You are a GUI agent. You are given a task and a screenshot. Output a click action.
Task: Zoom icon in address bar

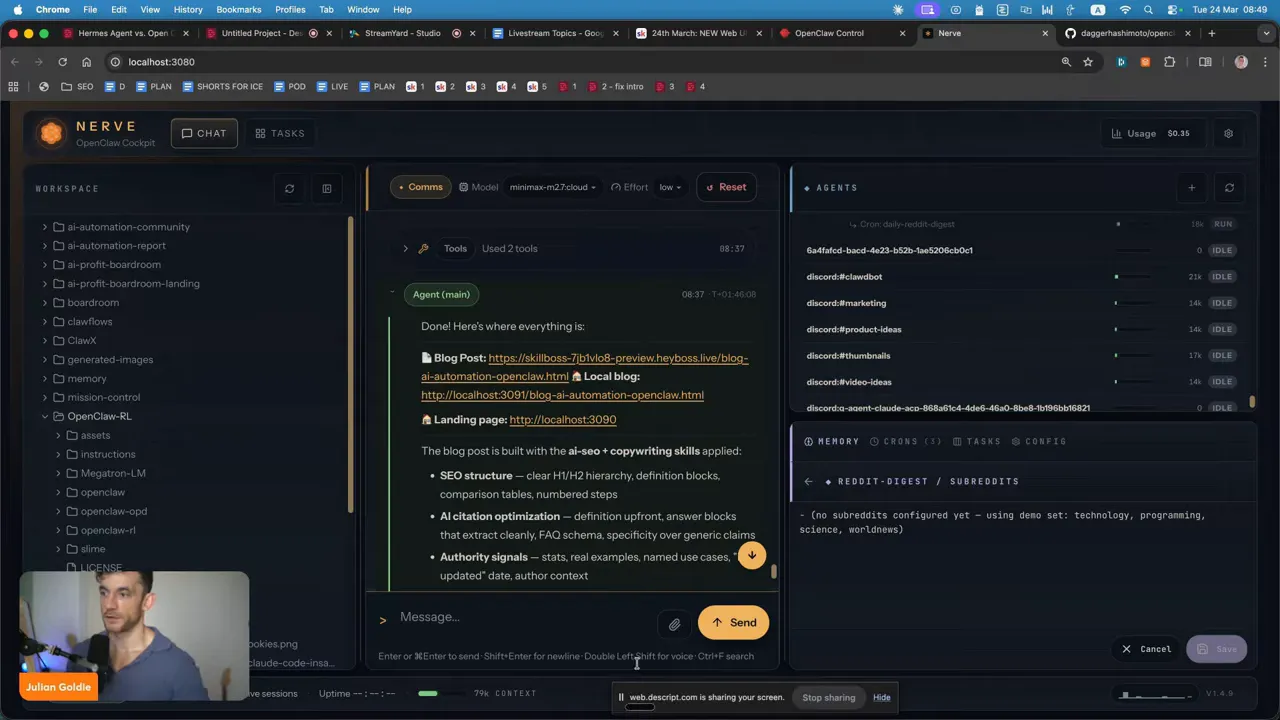click(x=1066, y=62)
